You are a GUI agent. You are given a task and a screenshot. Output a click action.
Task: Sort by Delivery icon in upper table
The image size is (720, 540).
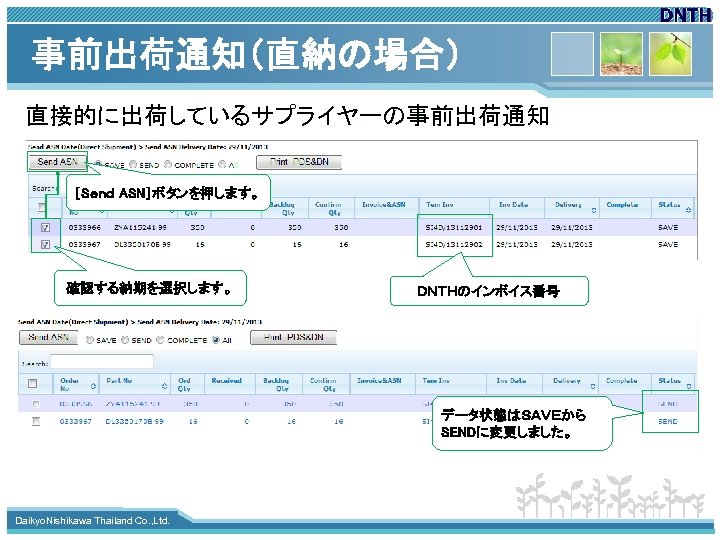(x=594, y=210)
